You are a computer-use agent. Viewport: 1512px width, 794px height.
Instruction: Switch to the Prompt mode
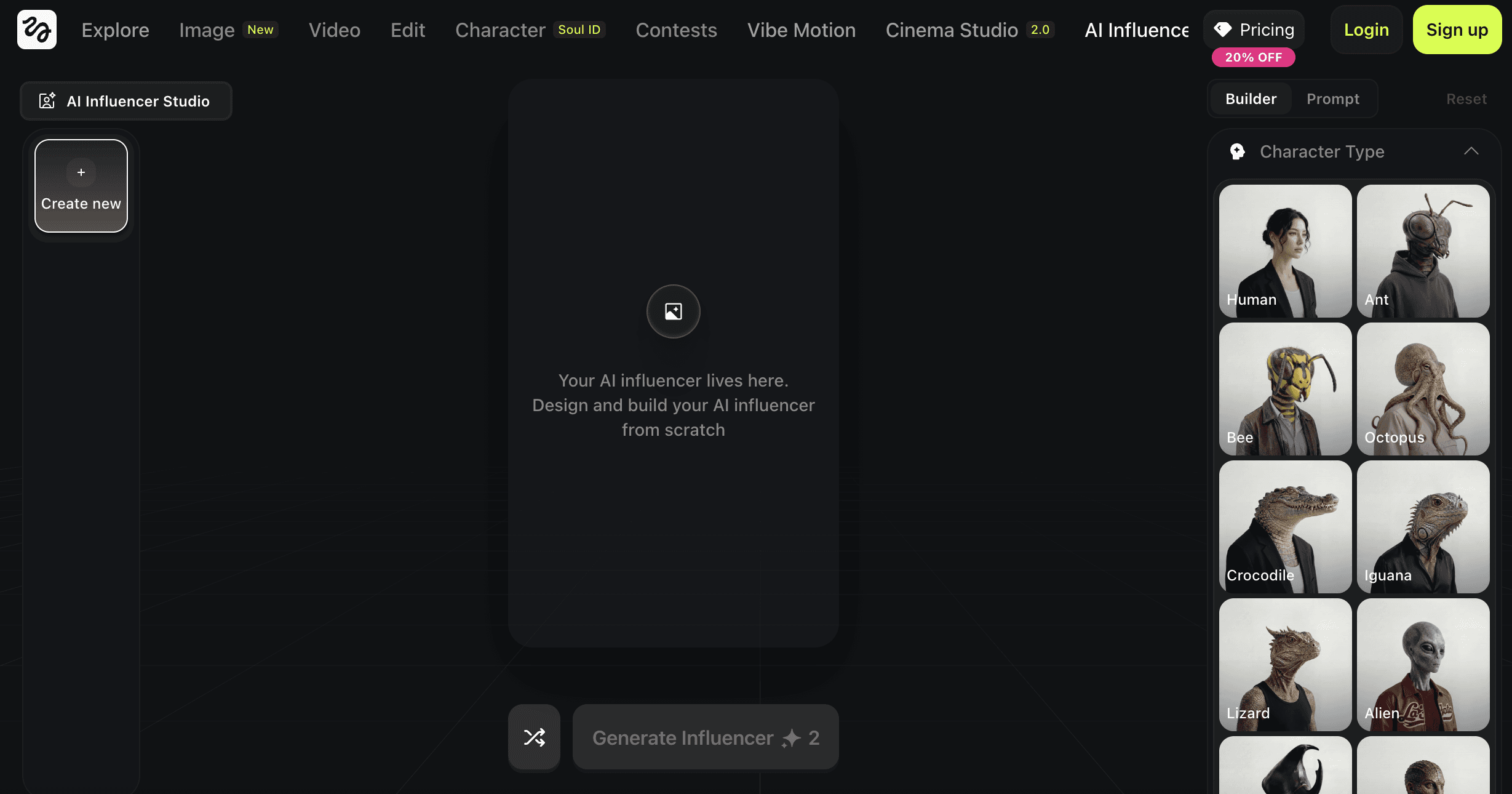click(1332, 99)
